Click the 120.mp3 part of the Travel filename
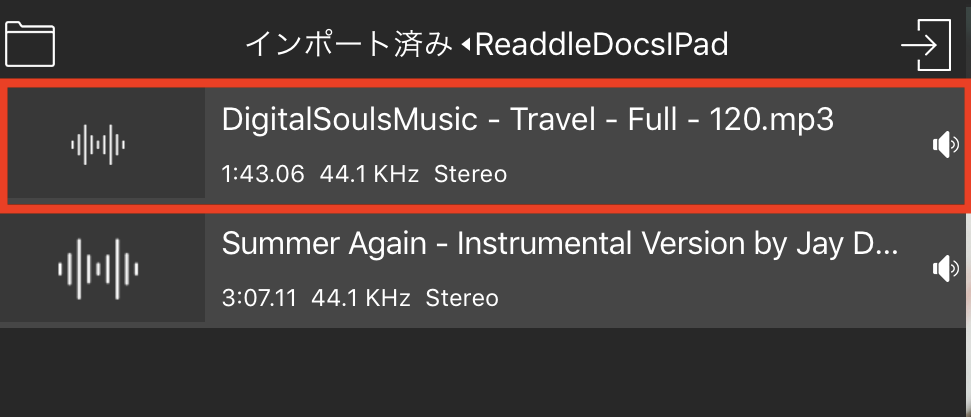This screenshot has width=971, height=417. [771, 121]
